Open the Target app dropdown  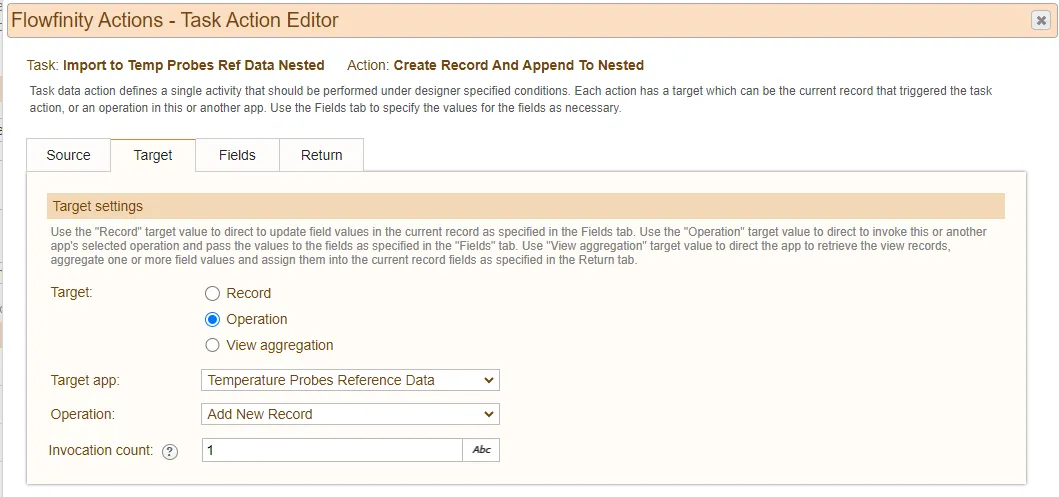coord(350,380)
